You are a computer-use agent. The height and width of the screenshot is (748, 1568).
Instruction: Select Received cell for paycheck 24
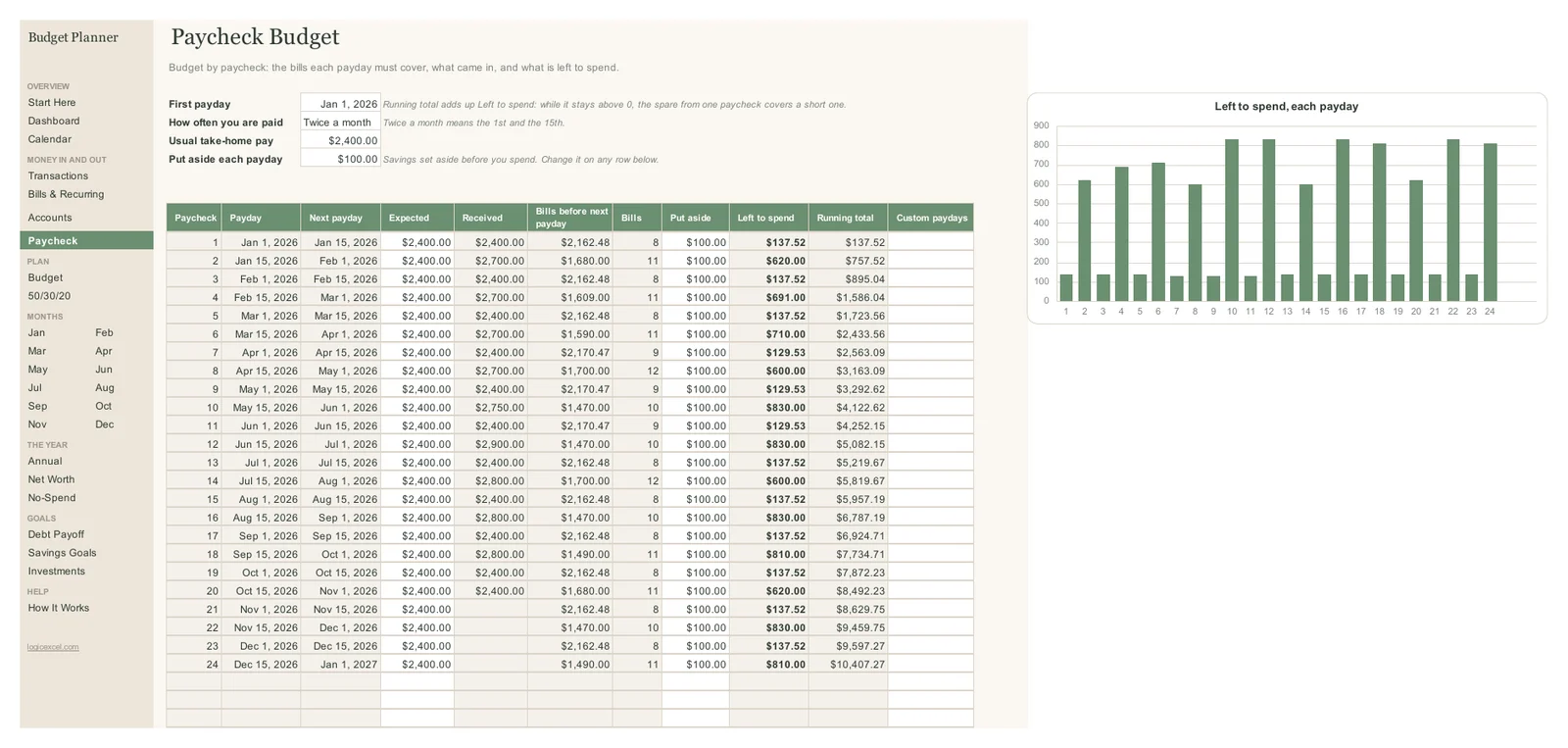pos(491,665)
